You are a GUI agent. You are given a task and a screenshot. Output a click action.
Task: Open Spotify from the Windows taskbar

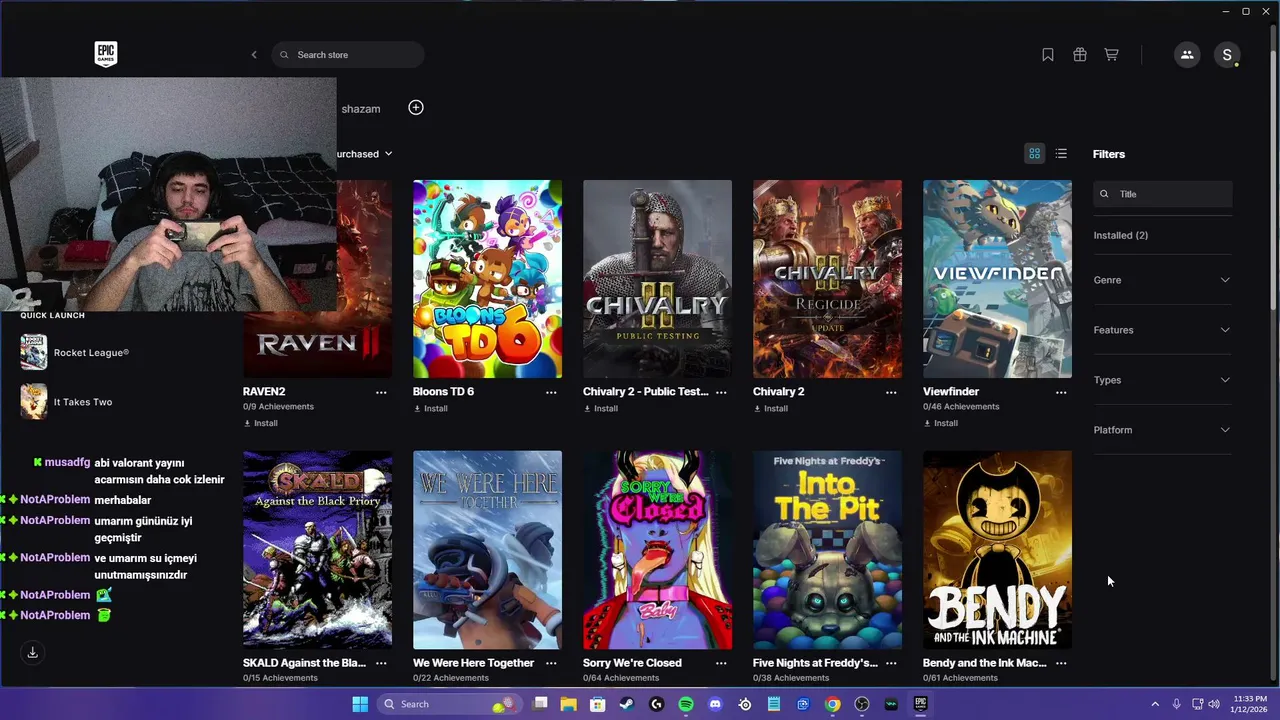(x=686, y=704)
